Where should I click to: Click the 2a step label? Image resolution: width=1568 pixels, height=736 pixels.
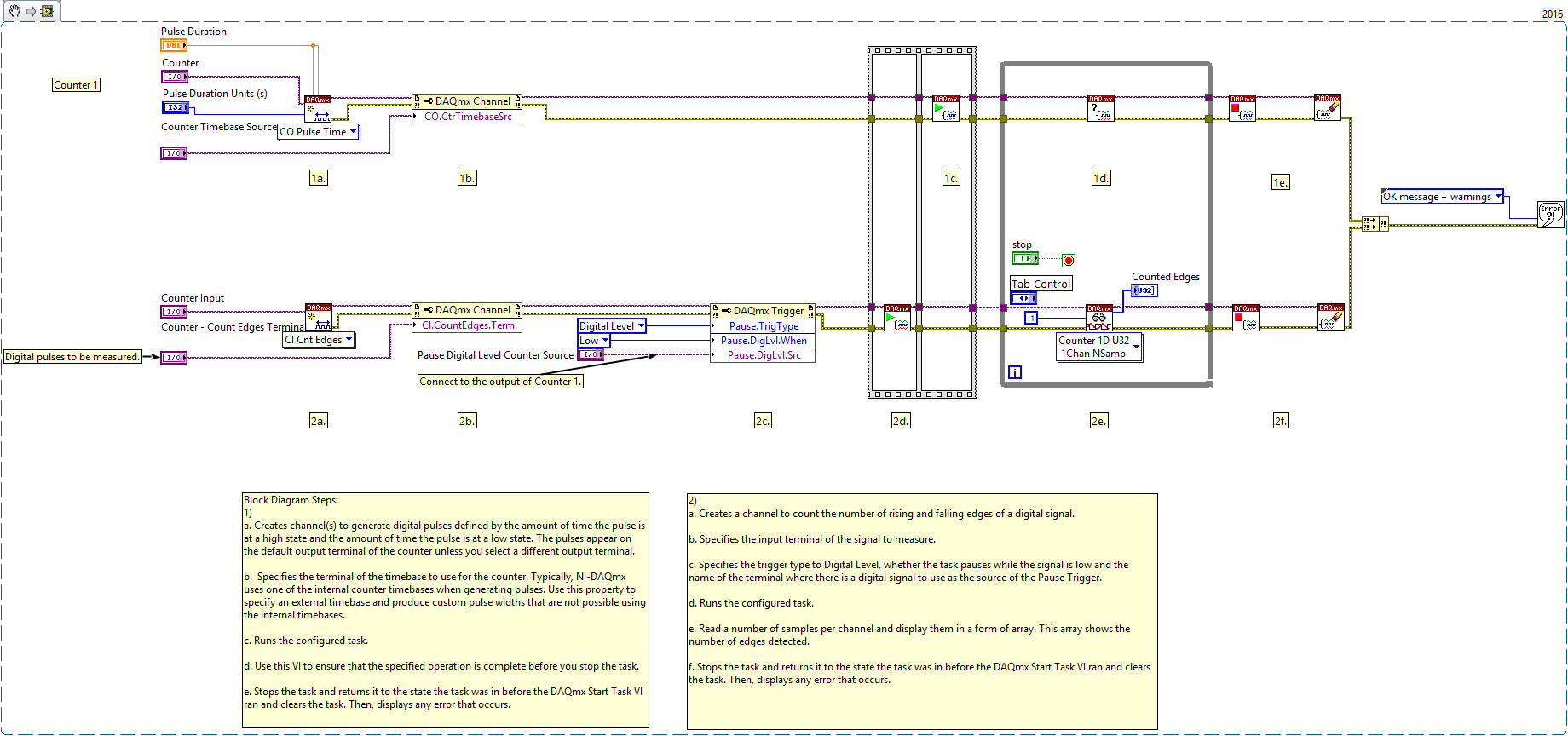pyautogui.click(x=318, y=421)
